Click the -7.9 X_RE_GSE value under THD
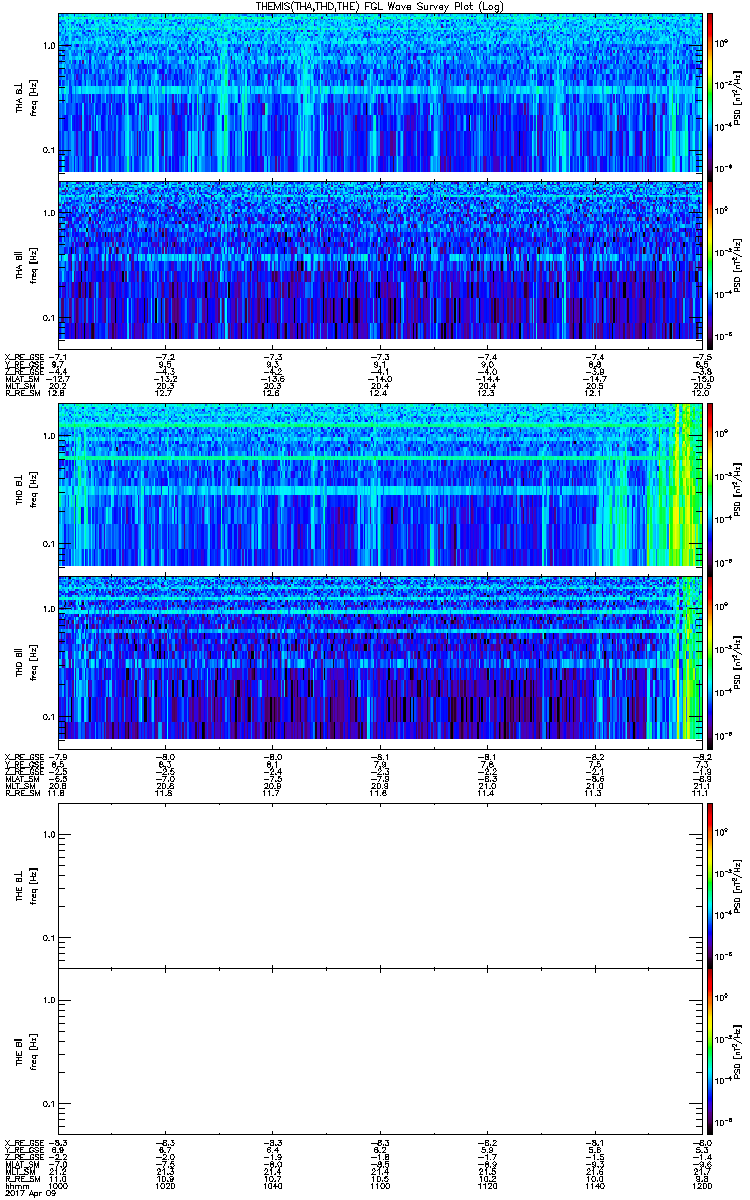This screenshot has height=1200, width=750. [x=58, y=756]
